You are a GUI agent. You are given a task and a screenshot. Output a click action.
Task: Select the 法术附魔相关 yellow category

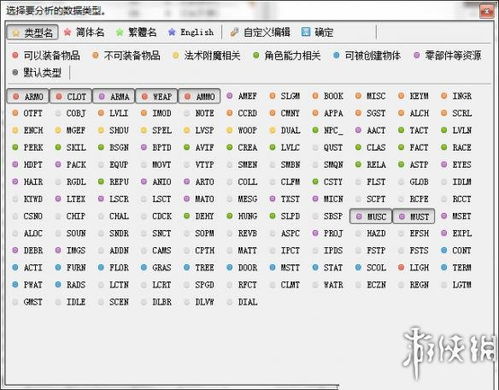pos(207,55)
